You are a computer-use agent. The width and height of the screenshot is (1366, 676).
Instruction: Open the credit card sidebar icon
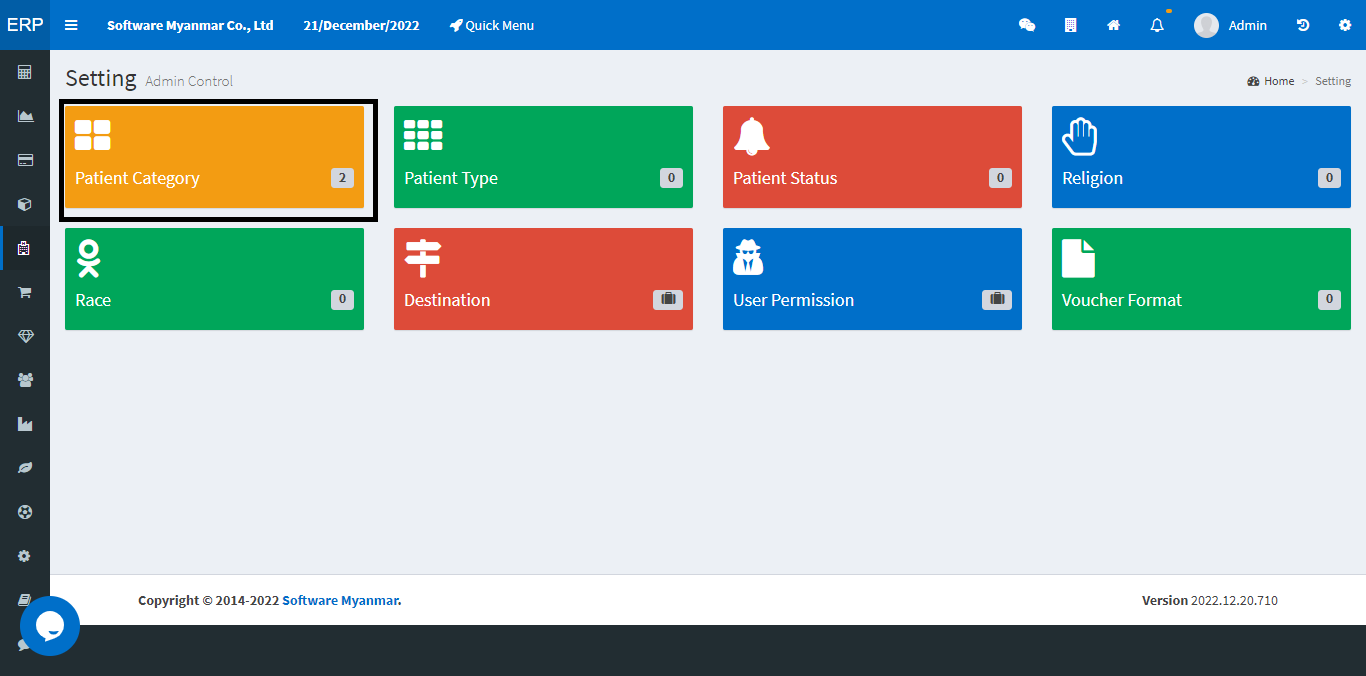25,160
